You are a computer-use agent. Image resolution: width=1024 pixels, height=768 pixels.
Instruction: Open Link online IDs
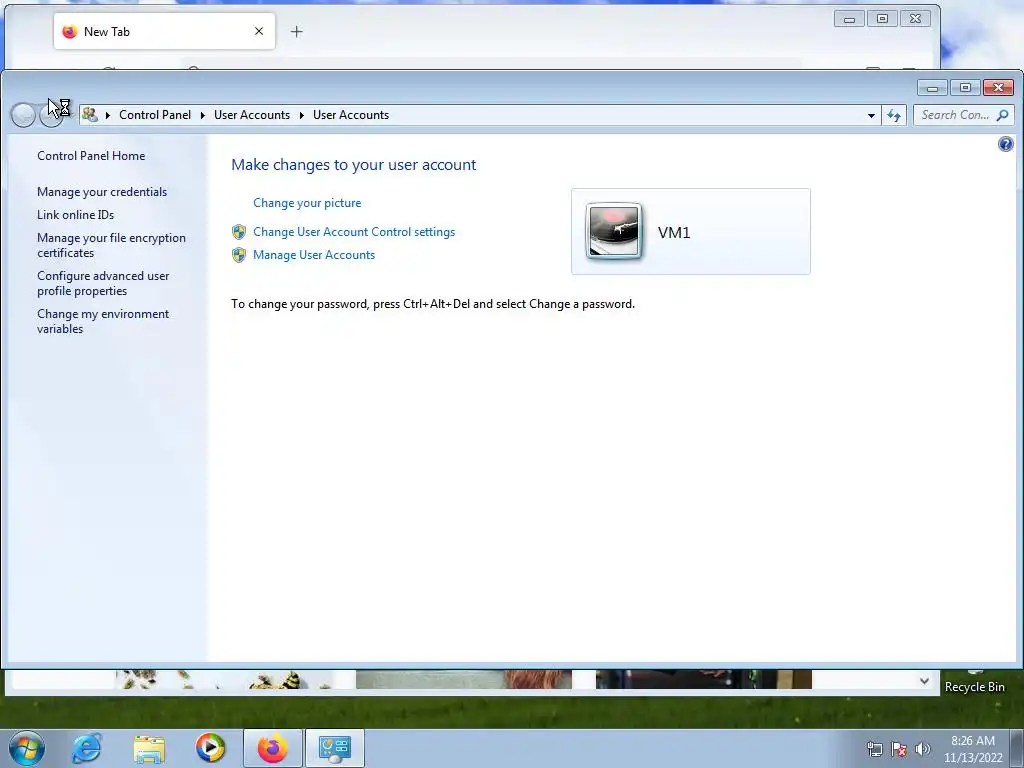click(75, 214)
